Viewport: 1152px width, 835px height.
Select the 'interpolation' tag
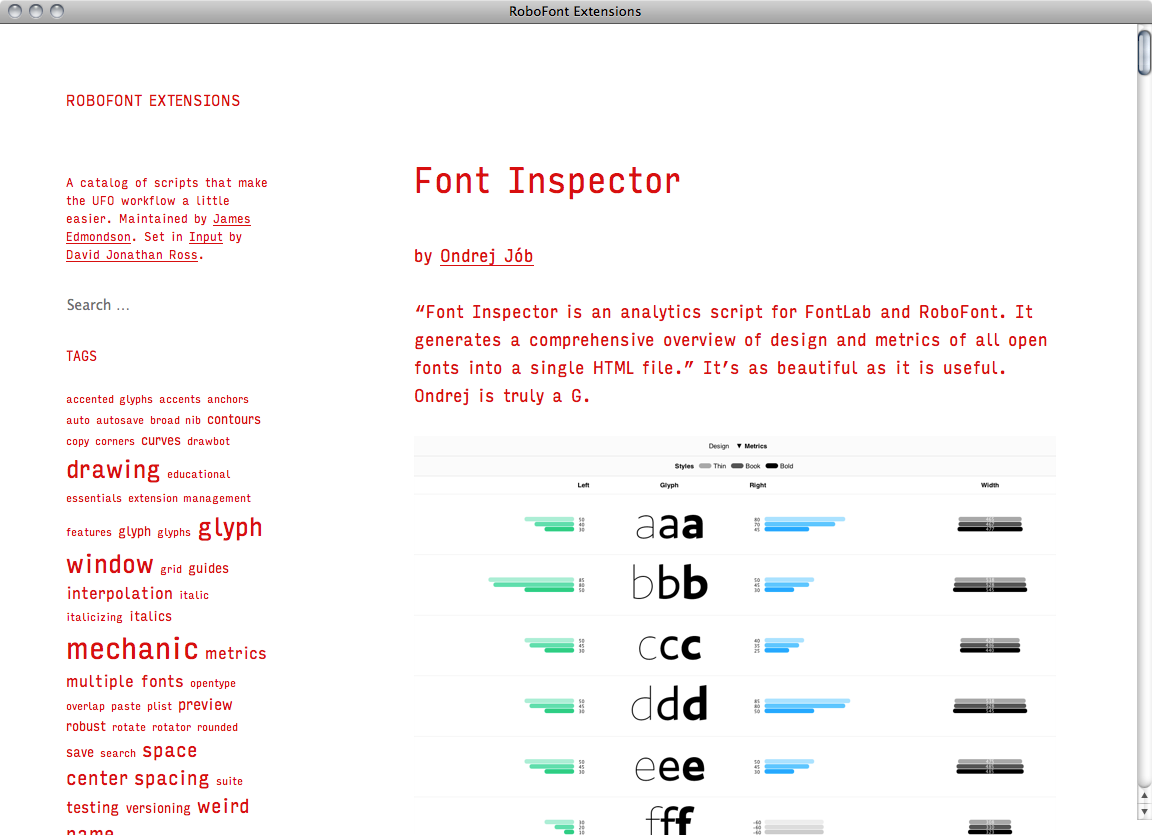coord(120,593)
